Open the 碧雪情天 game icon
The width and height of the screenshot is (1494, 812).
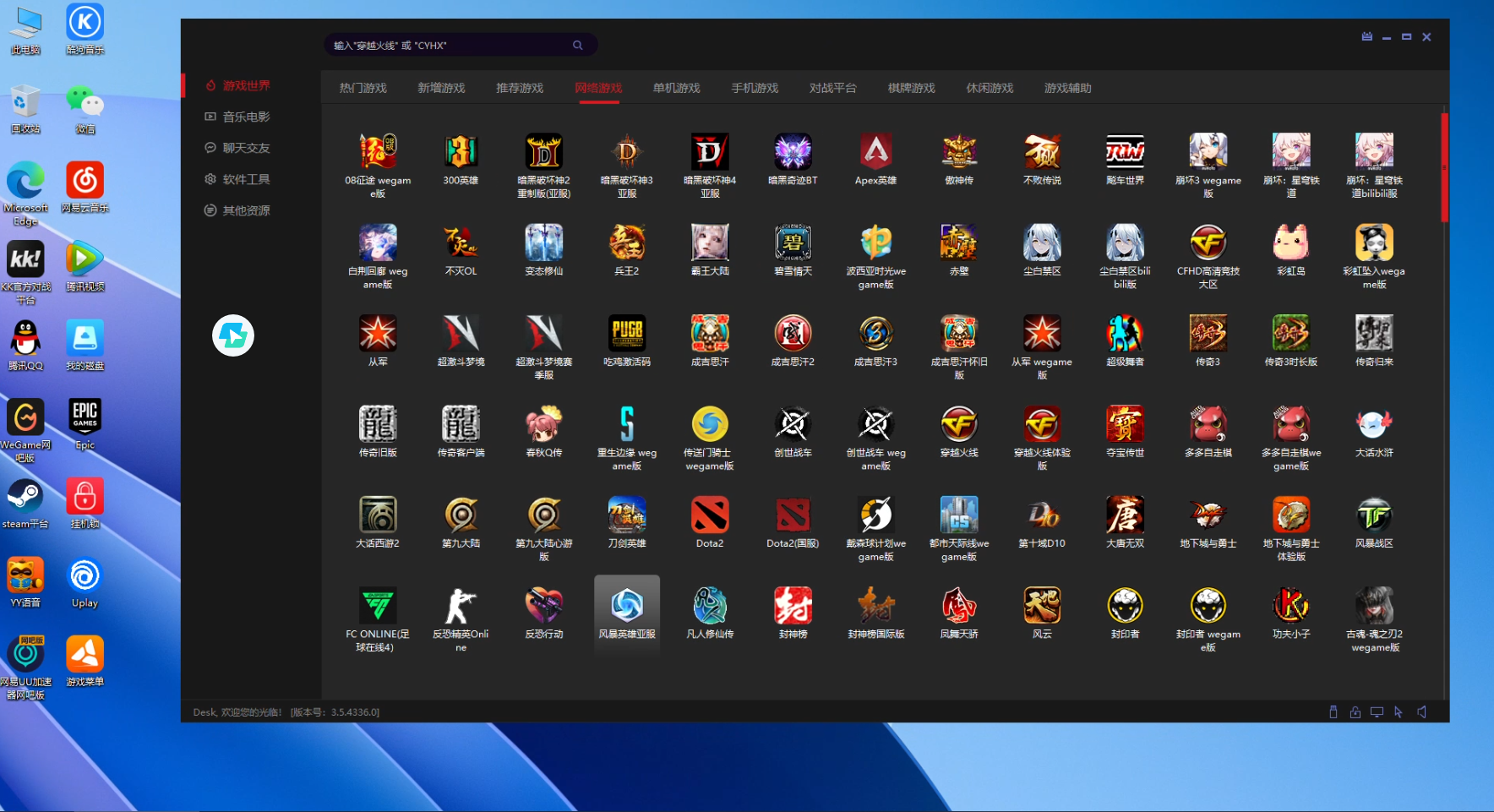[x=793, y=243]
